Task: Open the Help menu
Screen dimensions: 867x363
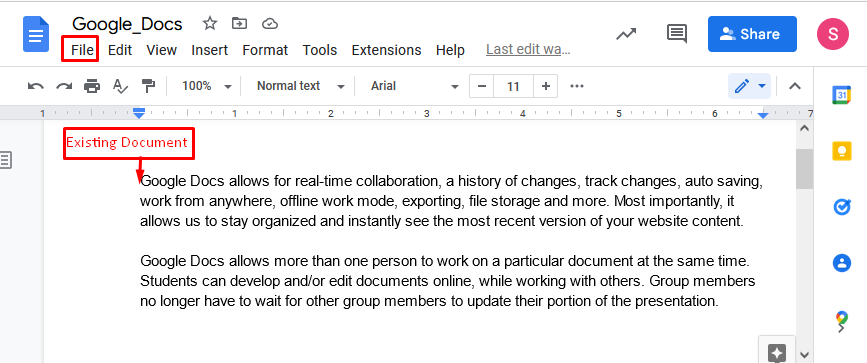Action: tap(450, 50)
